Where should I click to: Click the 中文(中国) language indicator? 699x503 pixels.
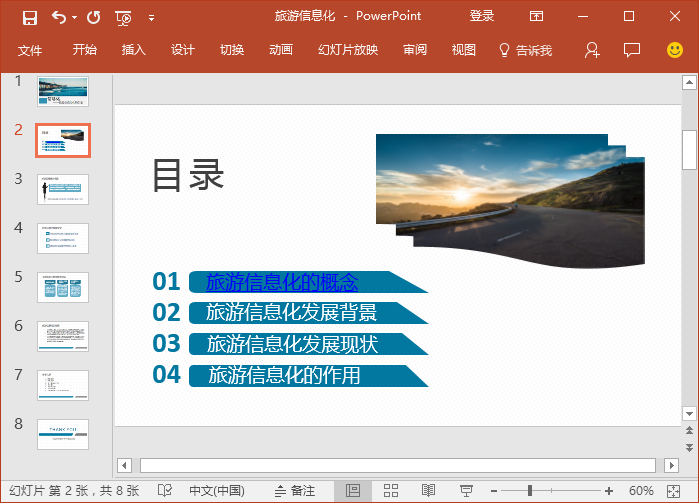(217, 491)
